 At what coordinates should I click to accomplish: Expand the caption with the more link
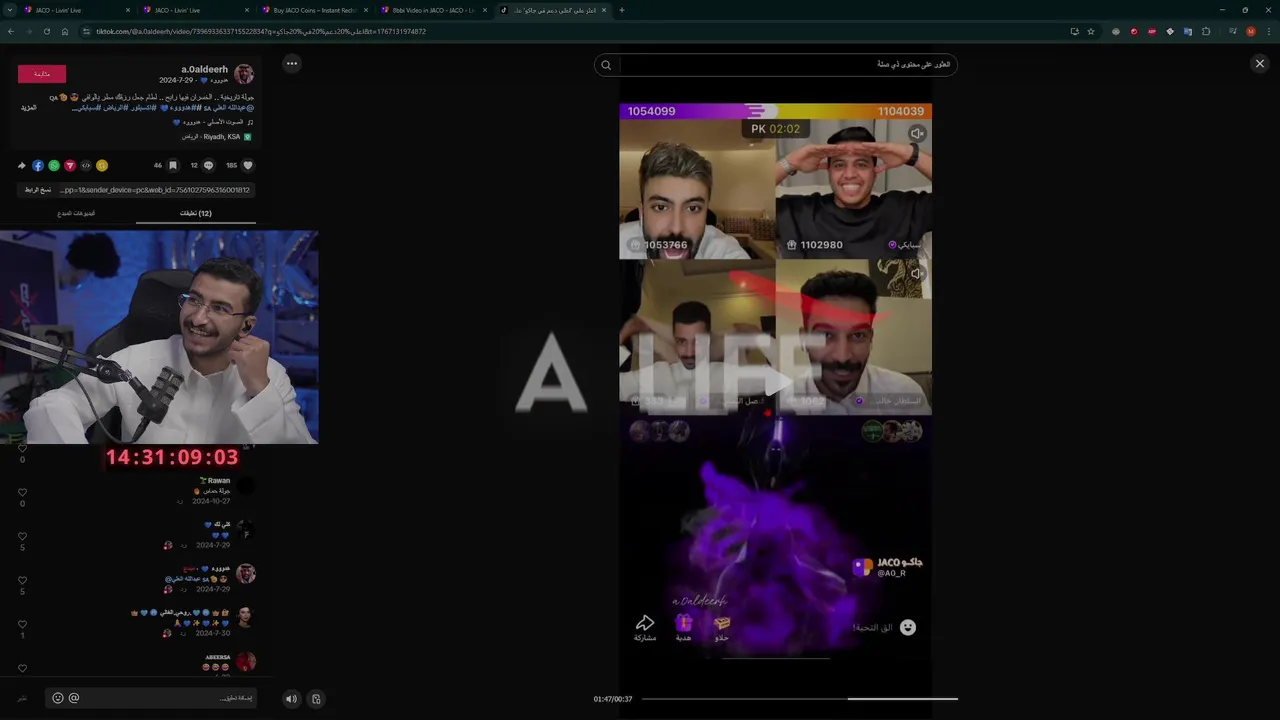pyautogui.click(x=29, y=107)
